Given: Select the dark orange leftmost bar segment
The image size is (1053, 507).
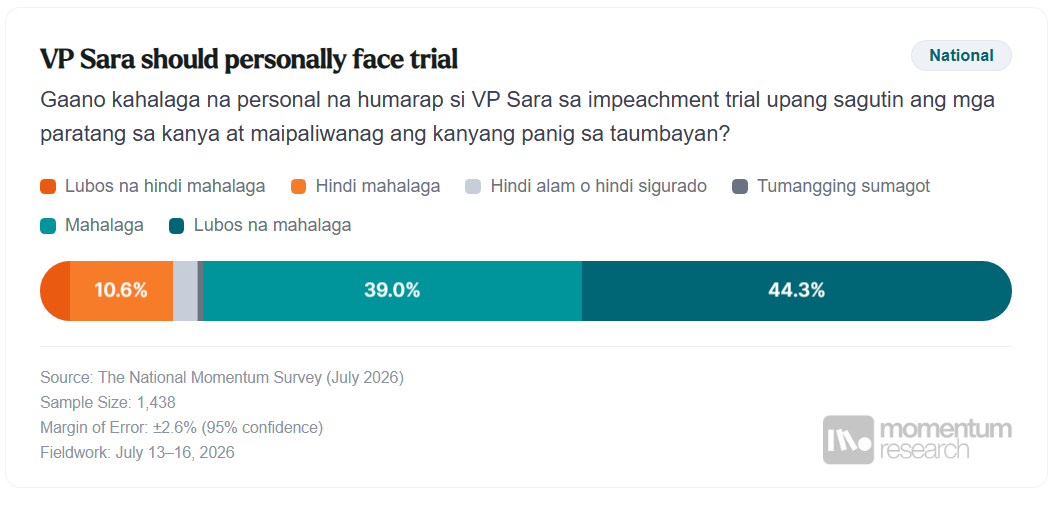Looking at the screenshot, I should (56, 291).
